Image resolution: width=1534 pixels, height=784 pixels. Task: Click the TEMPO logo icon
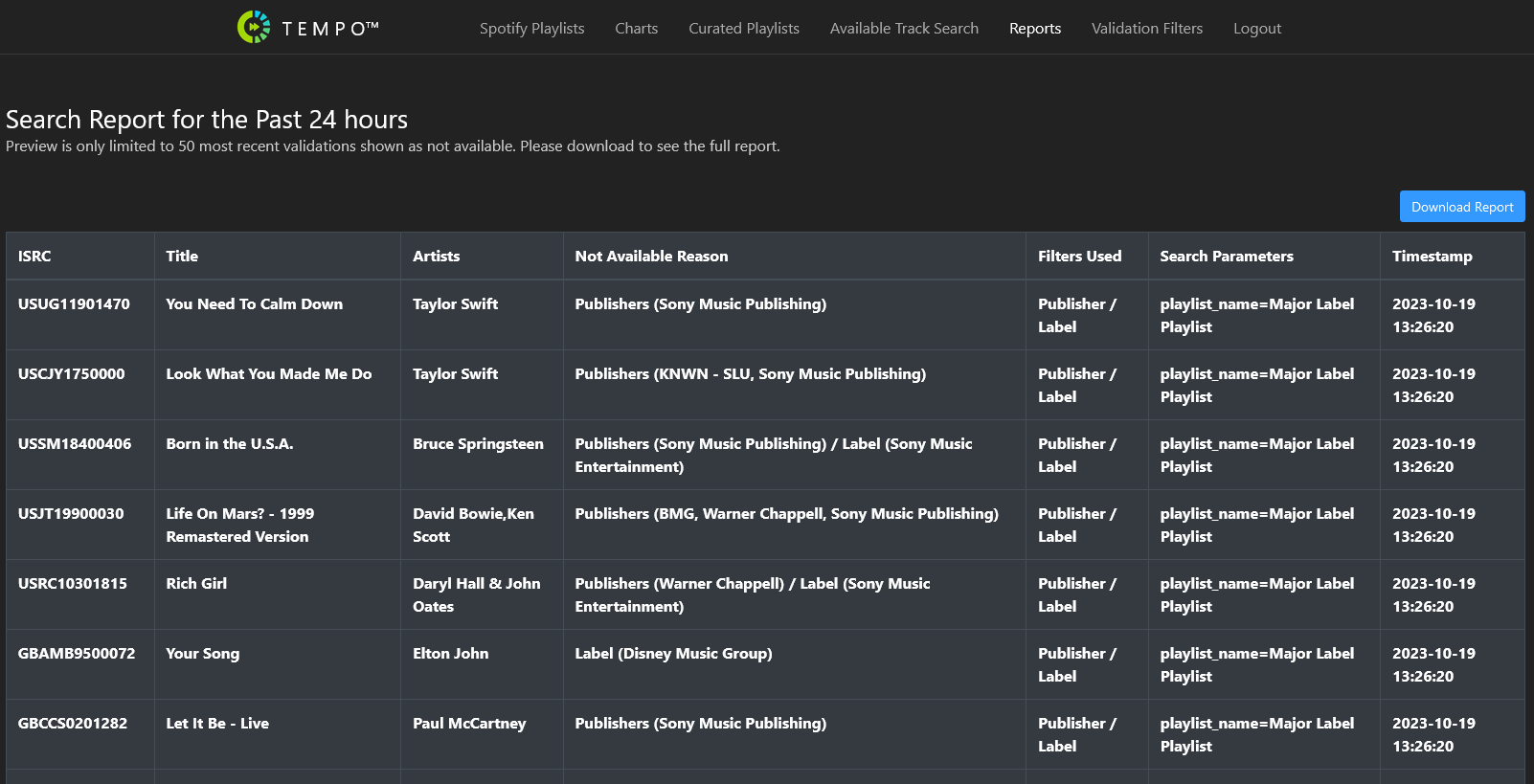[254, 28]
